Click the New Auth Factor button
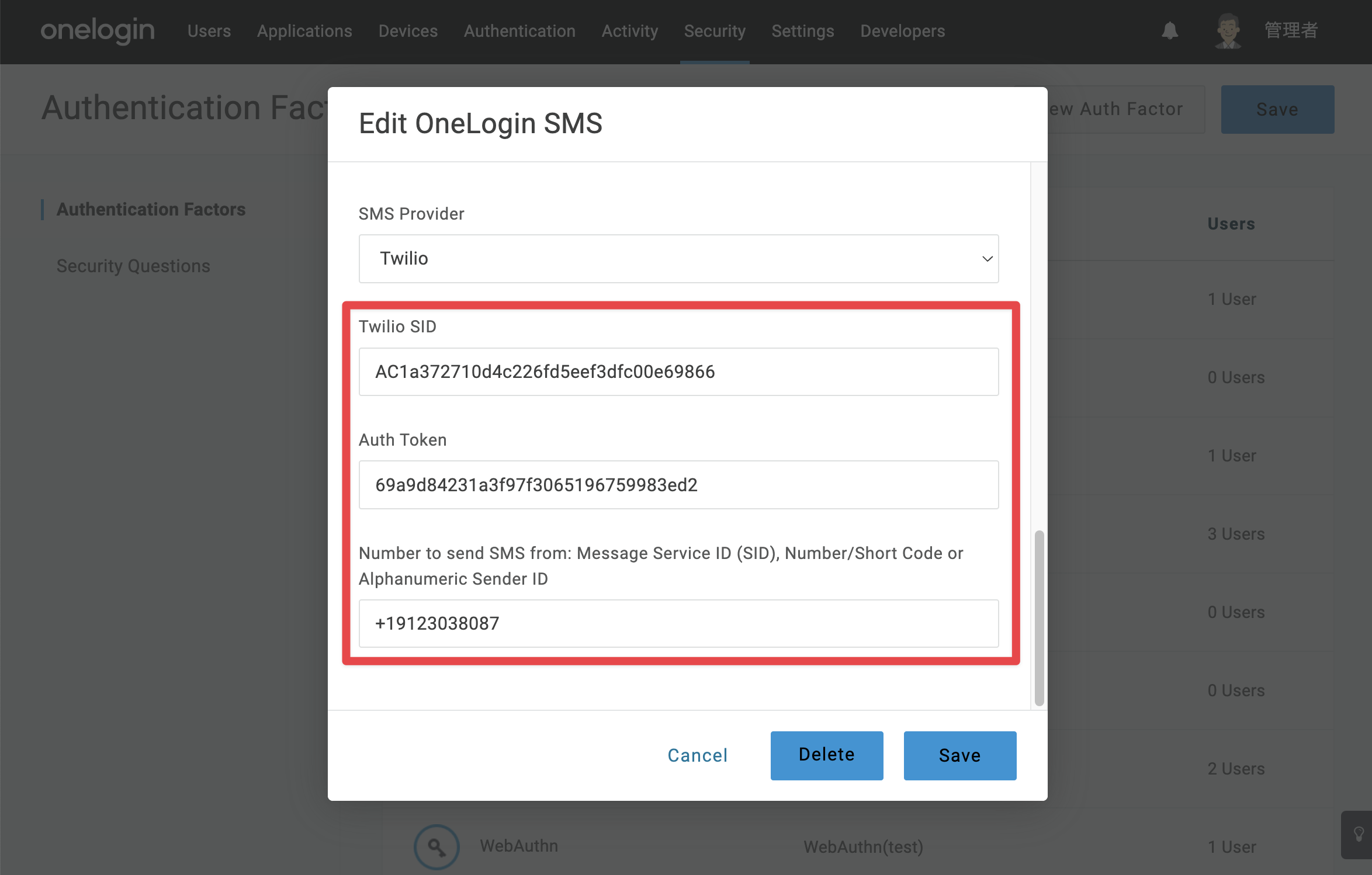The width and height of the screenshot is (1372, 875). (x=1125, y=109)
